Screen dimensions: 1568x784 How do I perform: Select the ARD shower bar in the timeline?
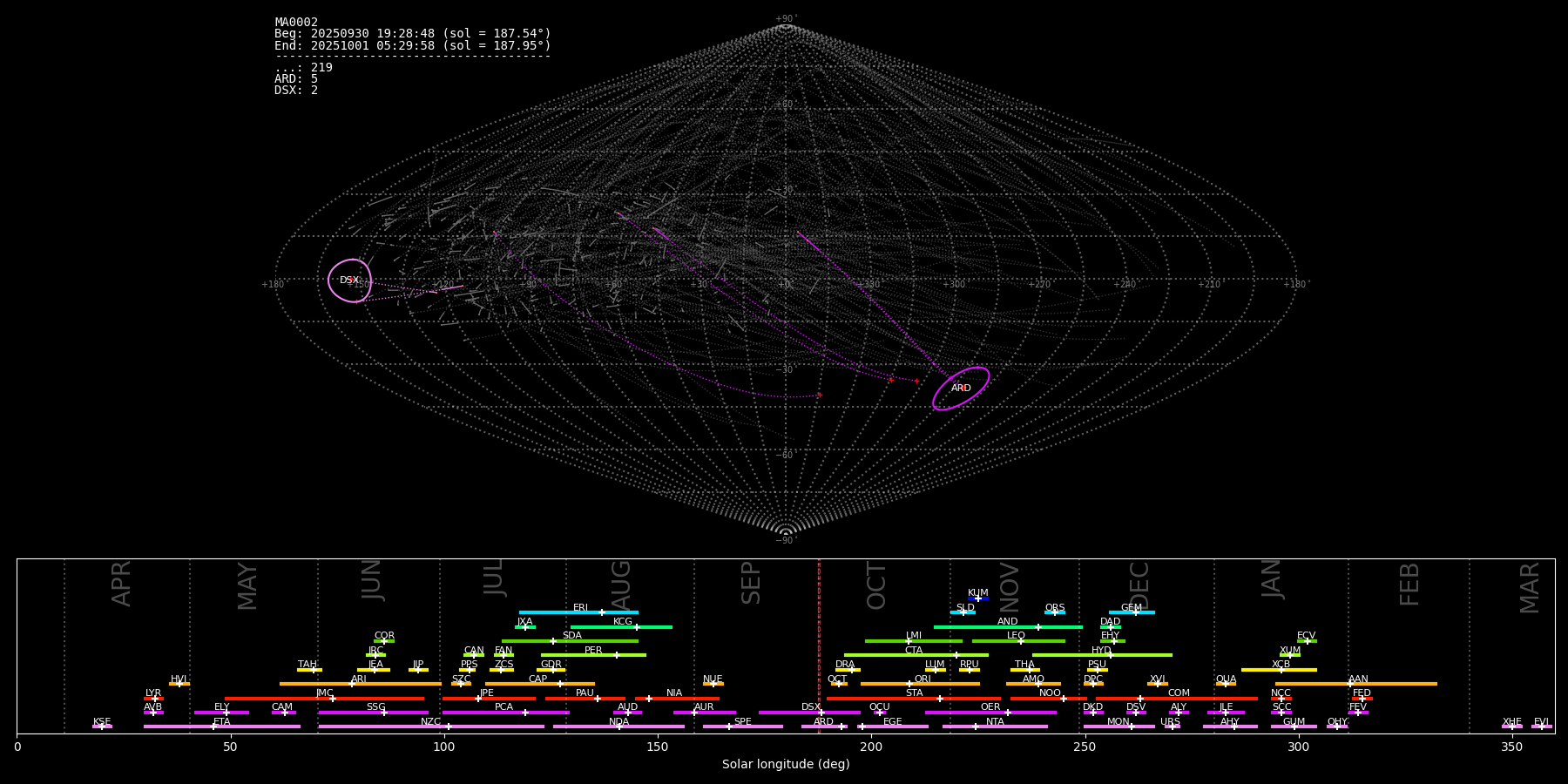point(825,727)
